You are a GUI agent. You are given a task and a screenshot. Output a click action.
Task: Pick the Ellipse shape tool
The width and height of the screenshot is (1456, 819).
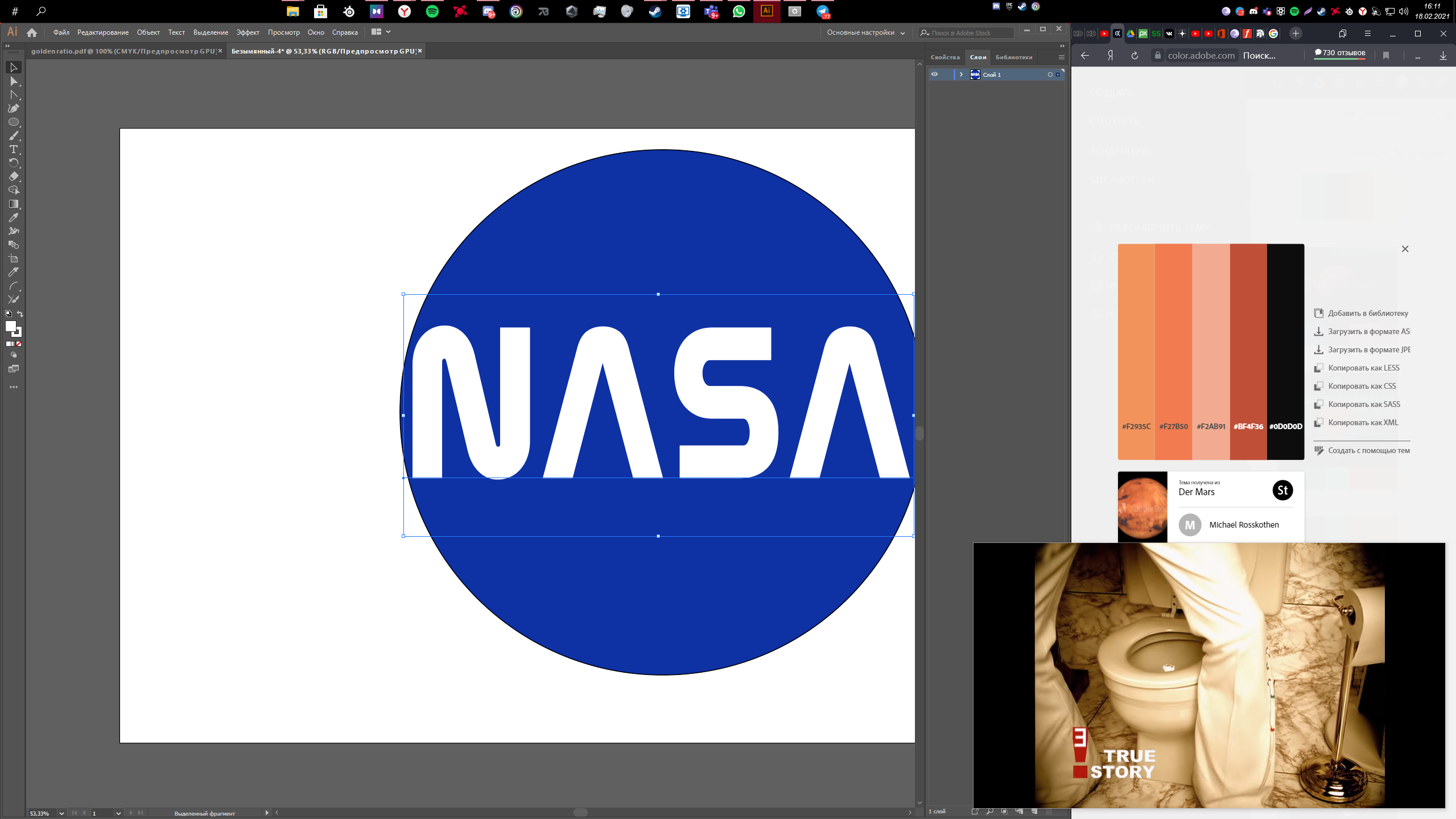coord(14,122)
